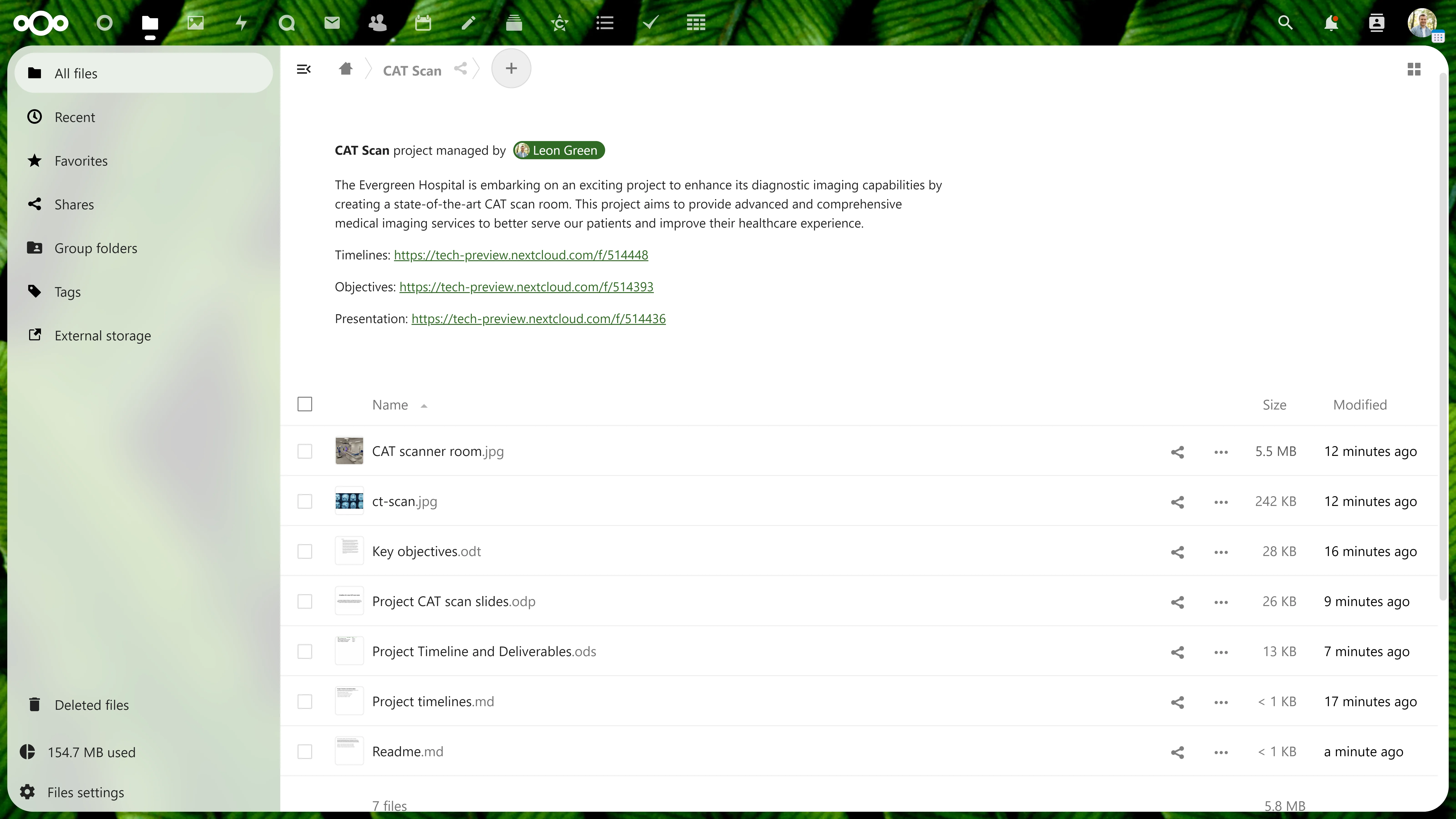This screenshot has height=819, width=1456.
Task: Expand more options for Project timelines.md
Action: click(1221, 701)
